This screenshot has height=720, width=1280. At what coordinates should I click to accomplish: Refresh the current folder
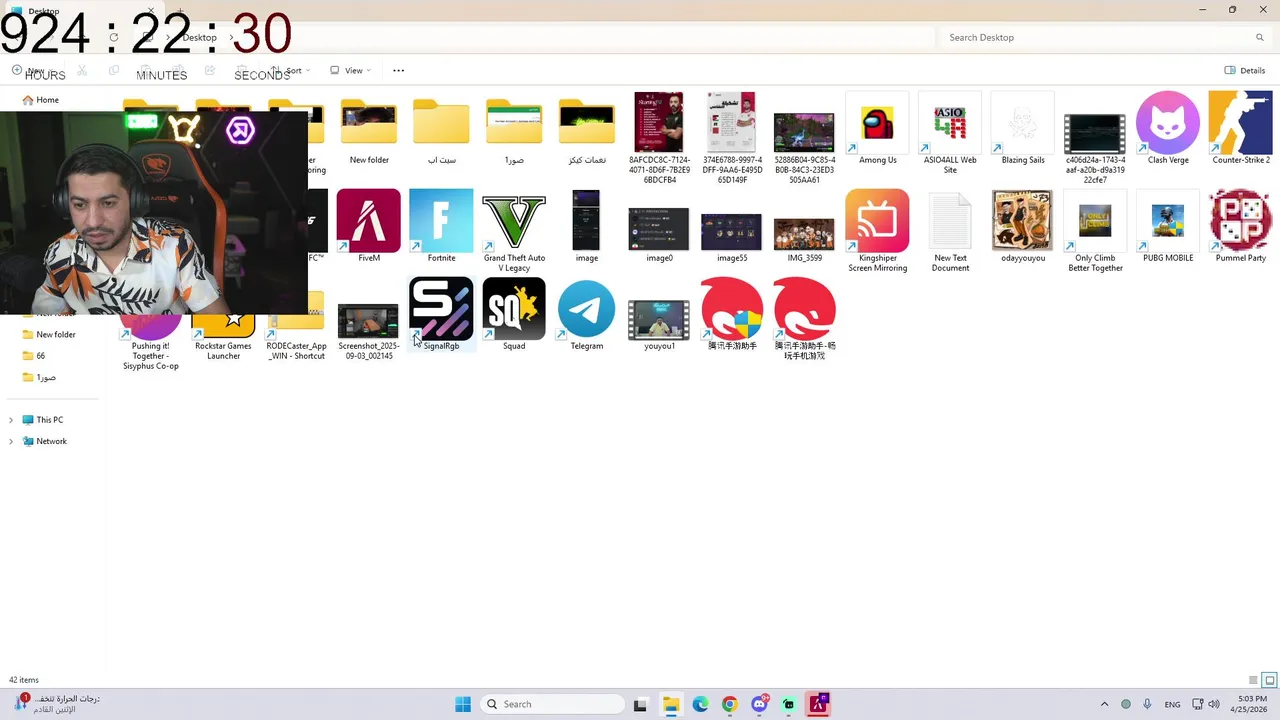click(x=113, y=37)
